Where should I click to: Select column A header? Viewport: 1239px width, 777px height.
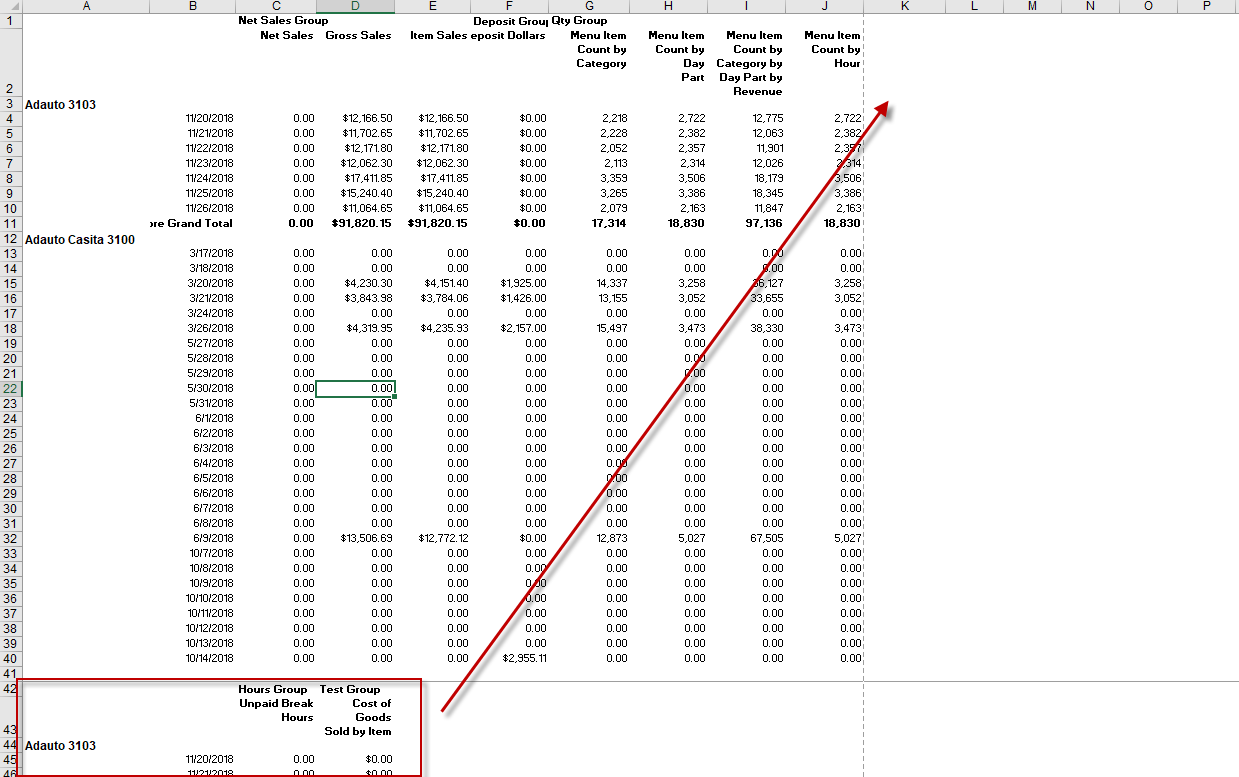pos(86,6)
